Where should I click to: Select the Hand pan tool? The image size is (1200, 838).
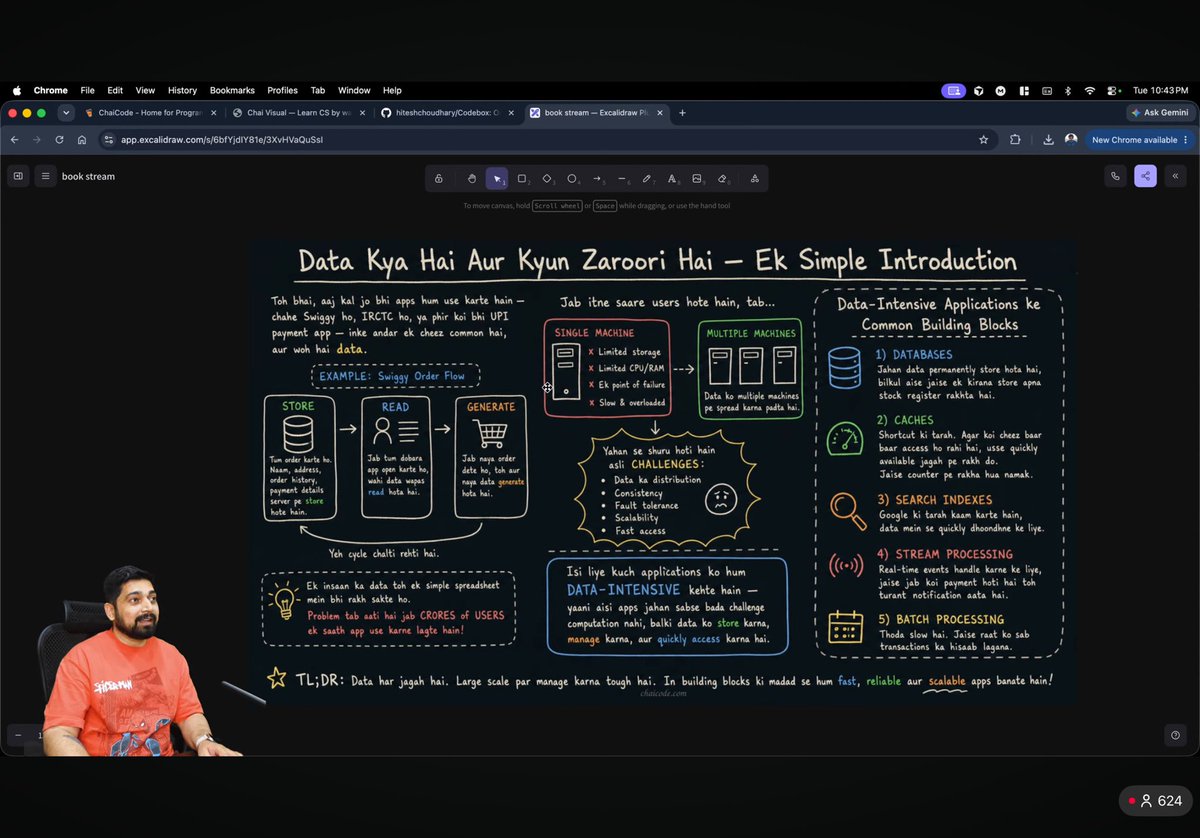(x=472, y=178)
